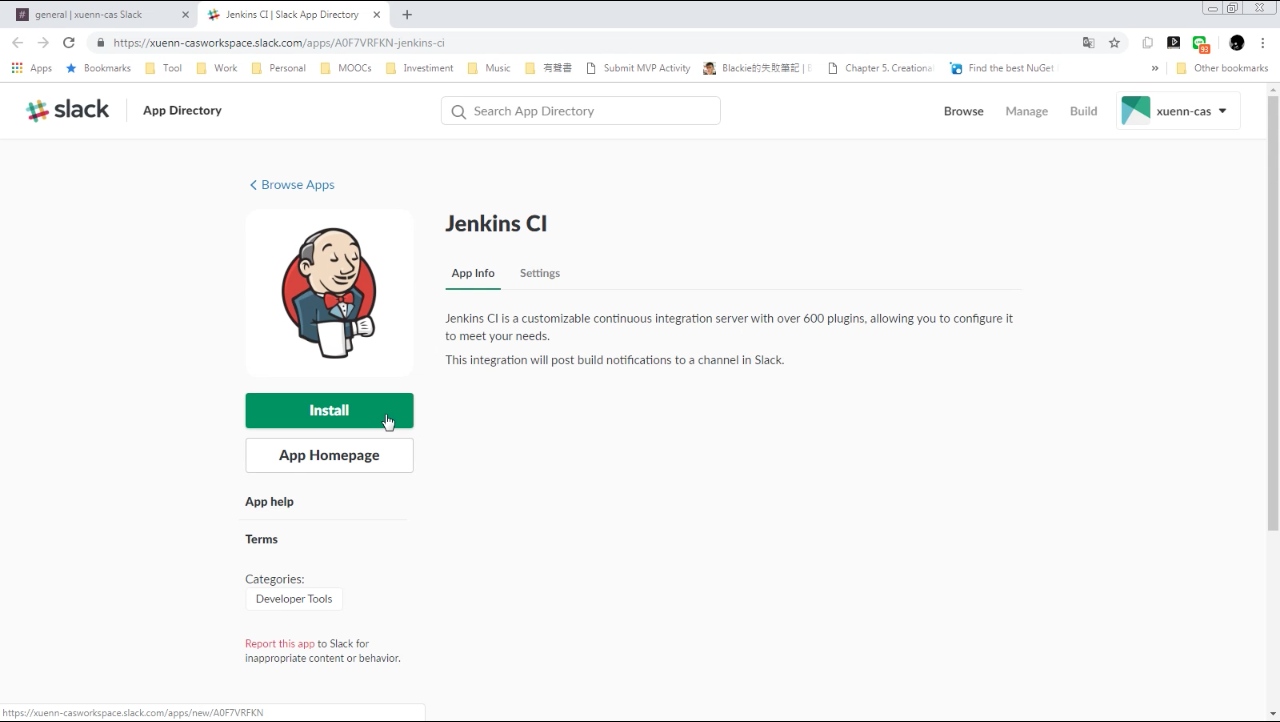Open the Find the best NuGet bookmark
The height and width of the screenshot is (722, 1280).
click(x=1002, y=68)
